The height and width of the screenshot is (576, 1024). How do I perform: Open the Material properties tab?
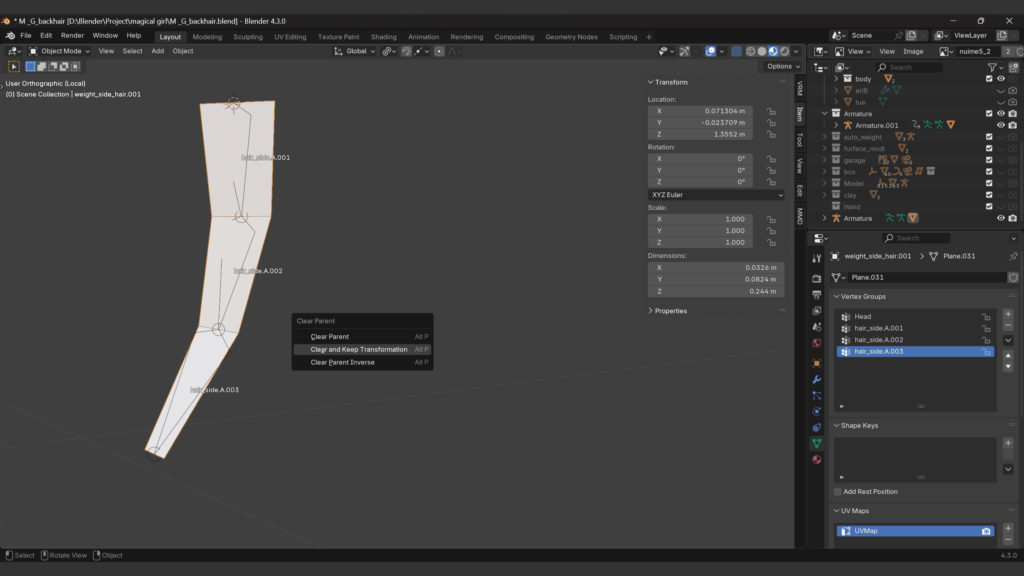[817, 460]
